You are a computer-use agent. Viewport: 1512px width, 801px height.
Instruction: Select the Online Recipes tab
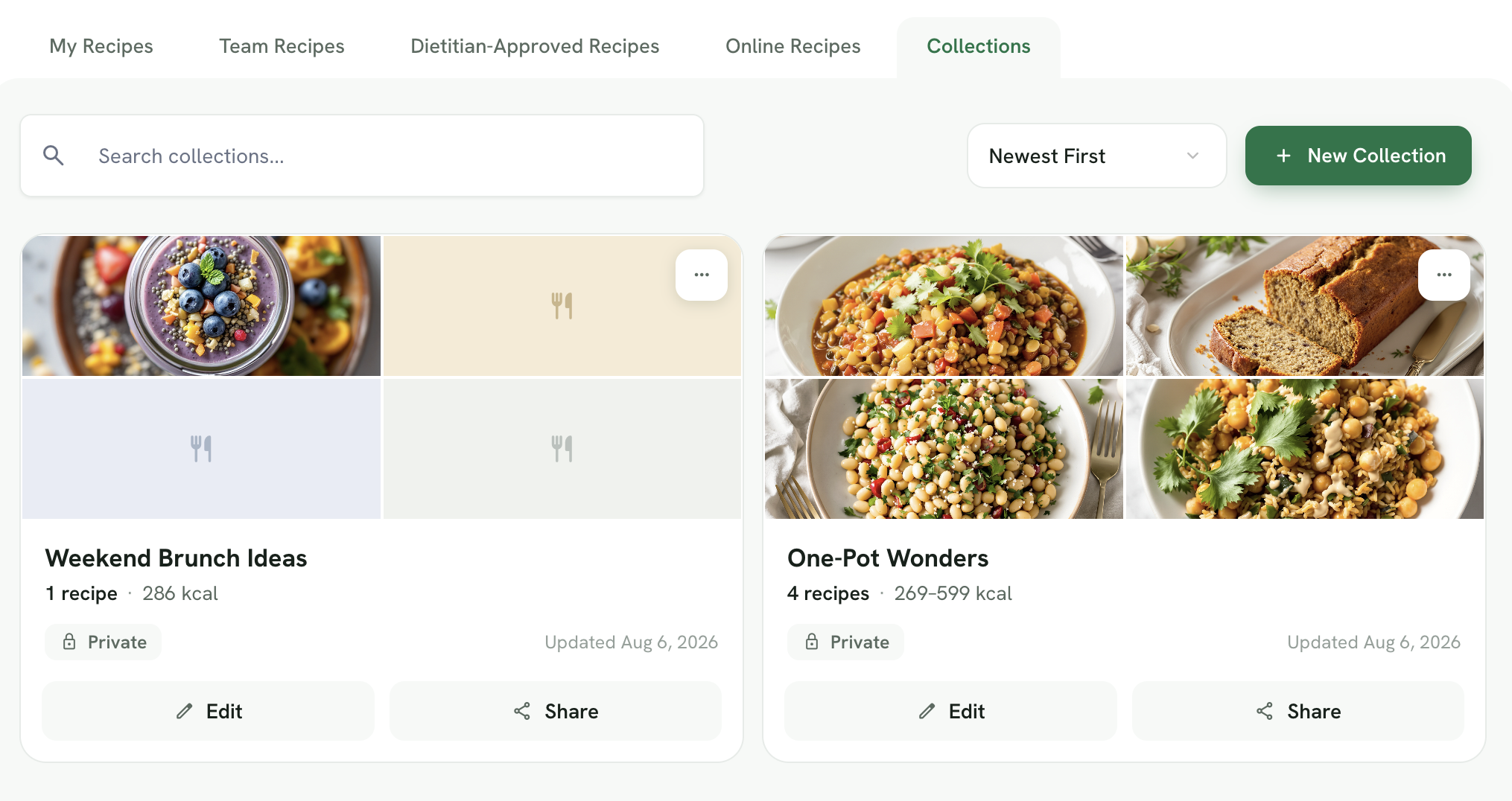pyautogui.click(x=792, y=46)
